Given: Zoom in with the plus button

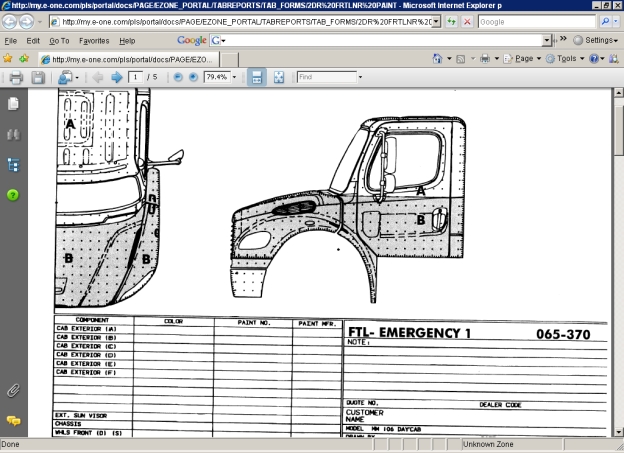Looking at the screenshot, I should 193,77.
